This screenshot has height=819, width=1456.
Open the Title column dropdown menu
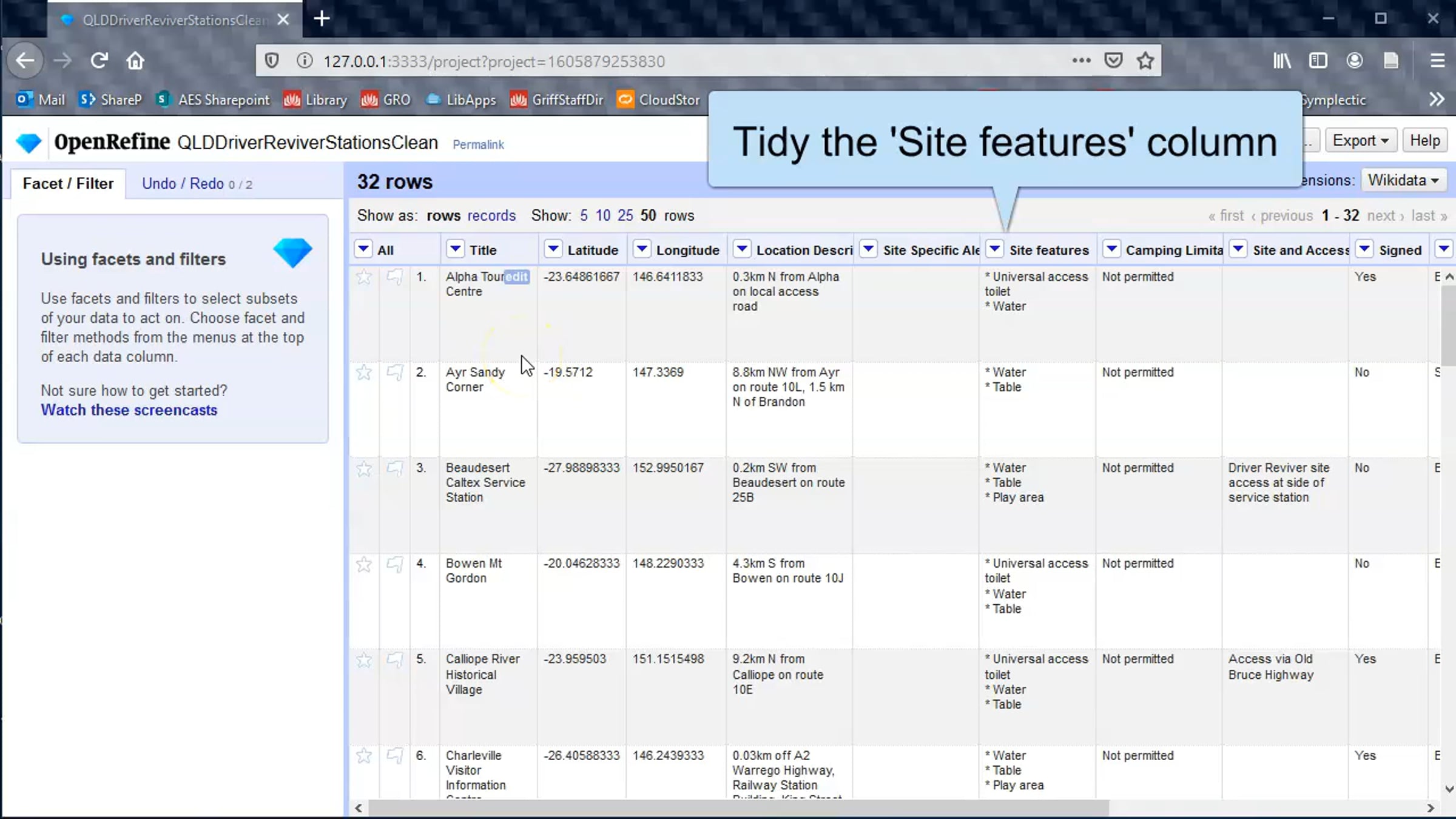pyautogui.click(x=455, y=249)
